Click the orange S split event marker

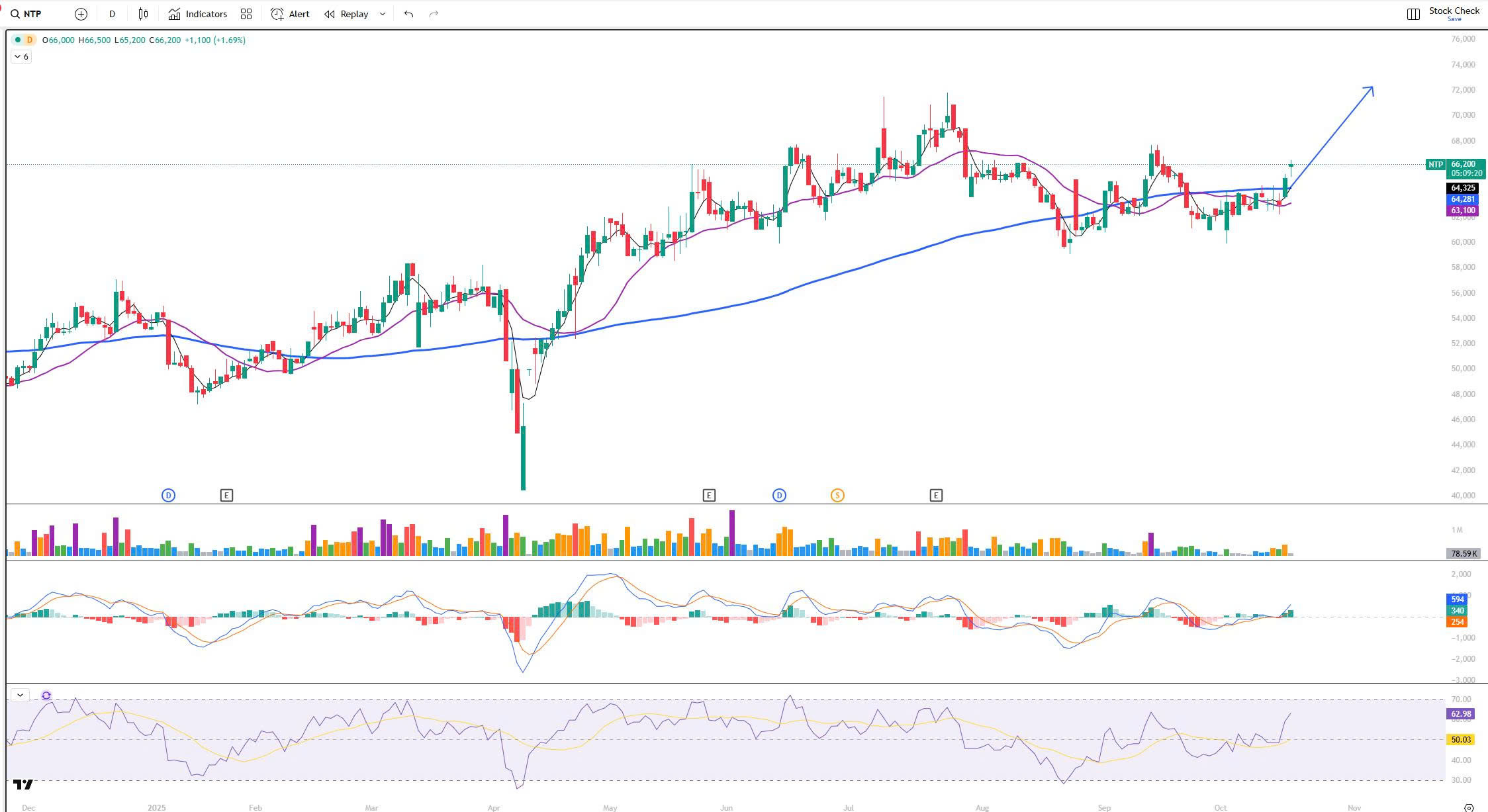point(837,495)
